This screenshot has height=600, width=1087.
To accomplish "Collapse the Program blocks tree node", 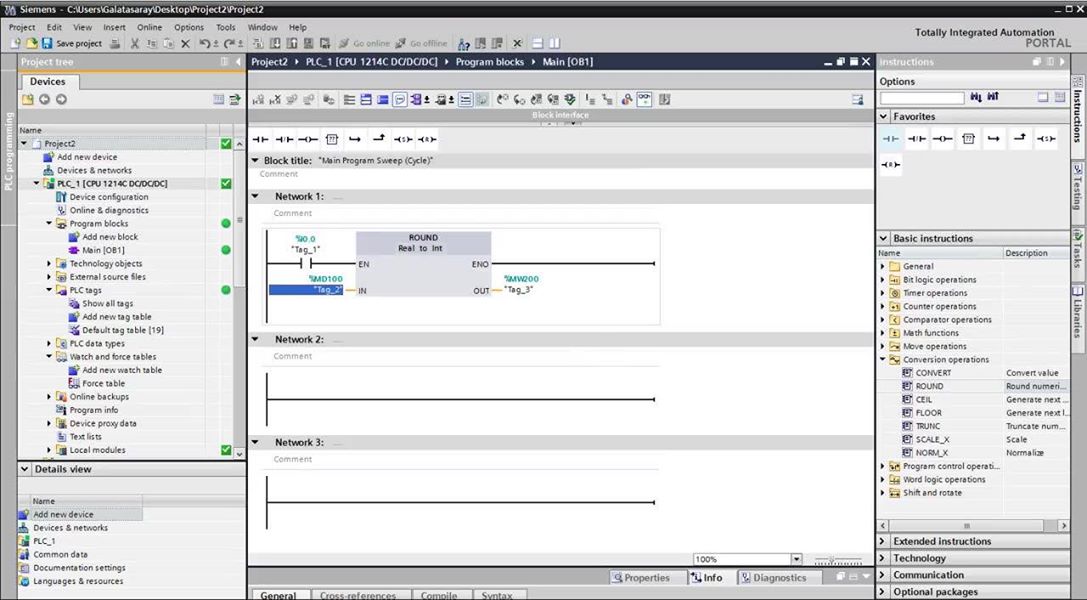I will tap(49, 223).
